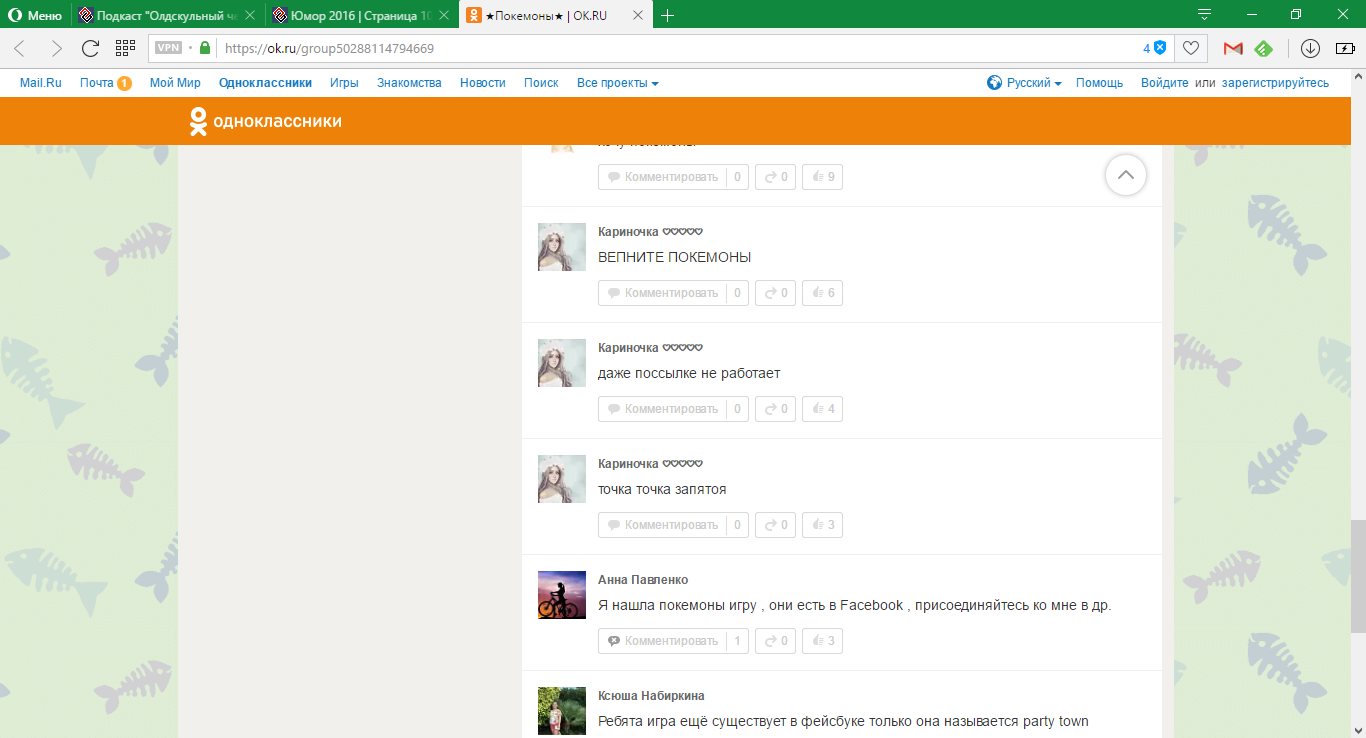
Task: Click the vertical page scrollbar thumb
Action: tap(1358, 576)
